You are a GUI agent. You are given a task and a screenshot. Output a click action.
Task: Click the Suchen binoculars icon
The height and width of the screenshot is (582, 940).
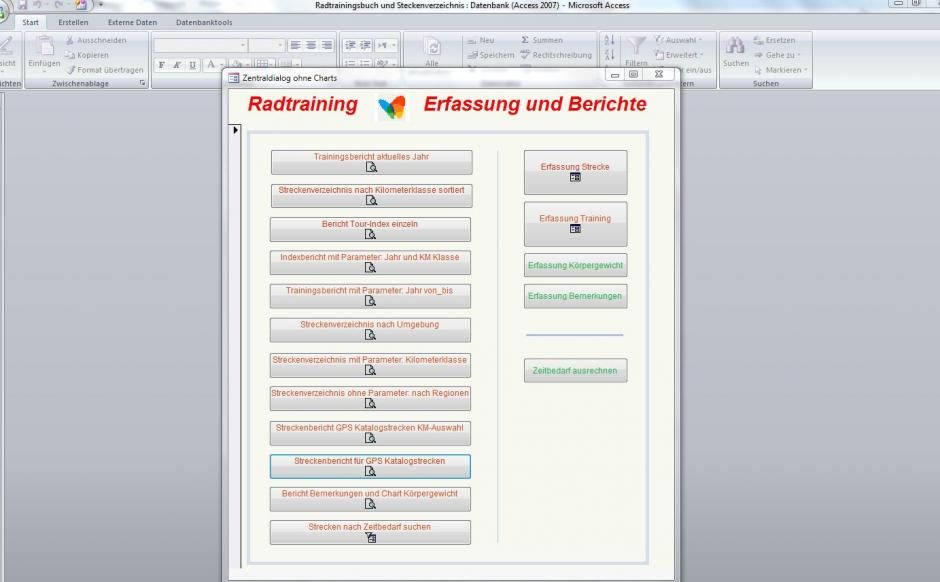tap(735, 46)
